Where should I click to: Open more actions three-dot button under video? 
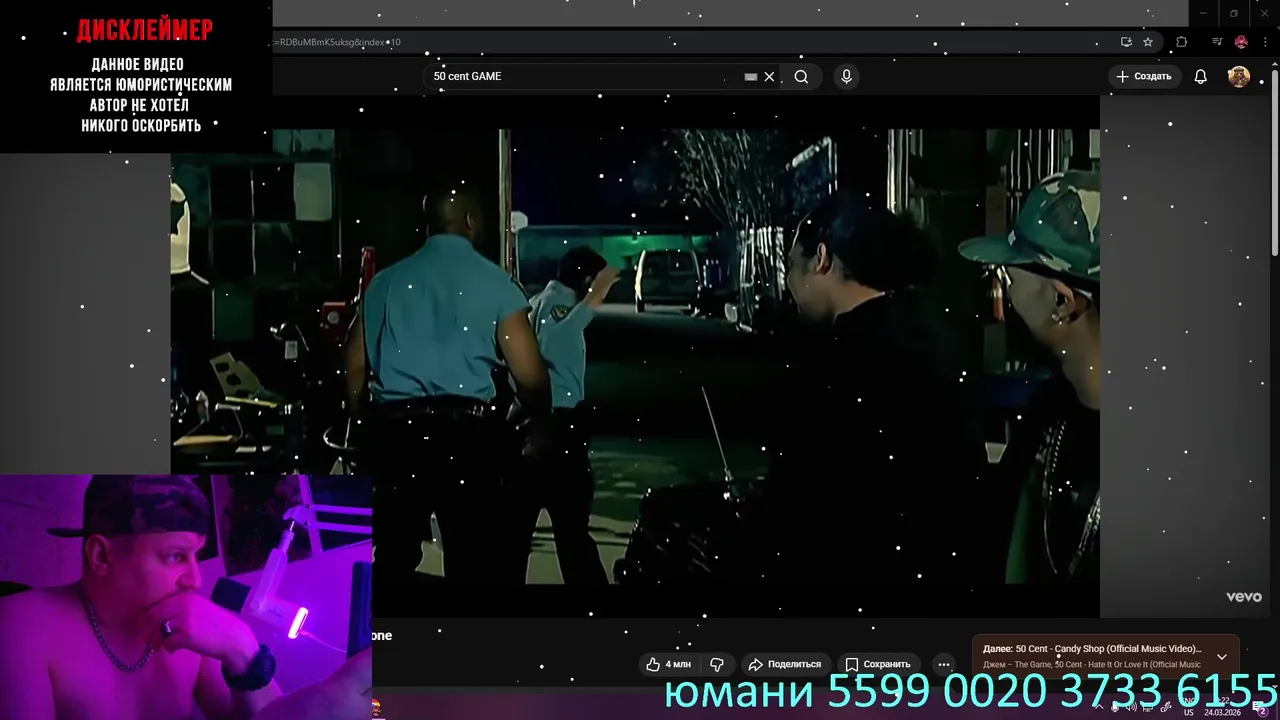coord(944,664)
